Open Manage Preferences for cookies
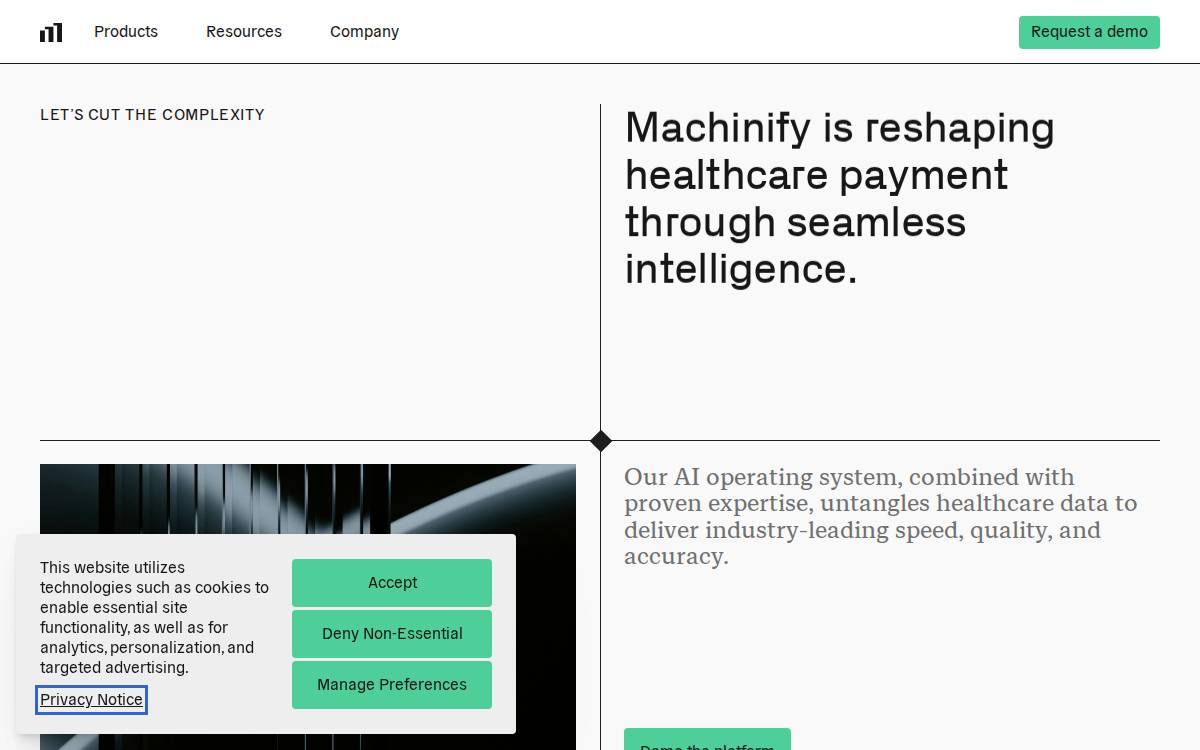 pyautogui.click(x=392, y=685)
